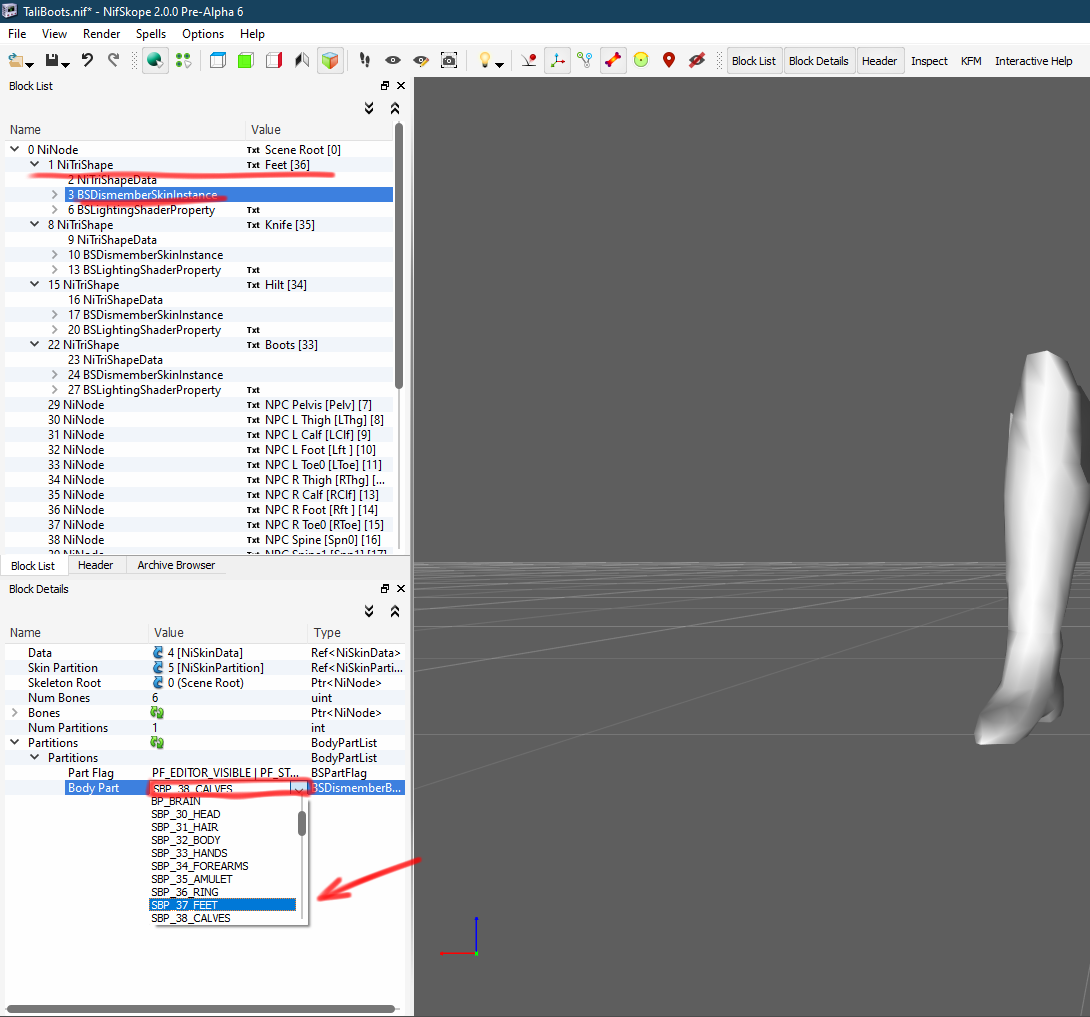Expand the 3 BSDismemberSkinInstance row
Image resolution: width=1090 pixels, height=1017 pixels.
55,195
